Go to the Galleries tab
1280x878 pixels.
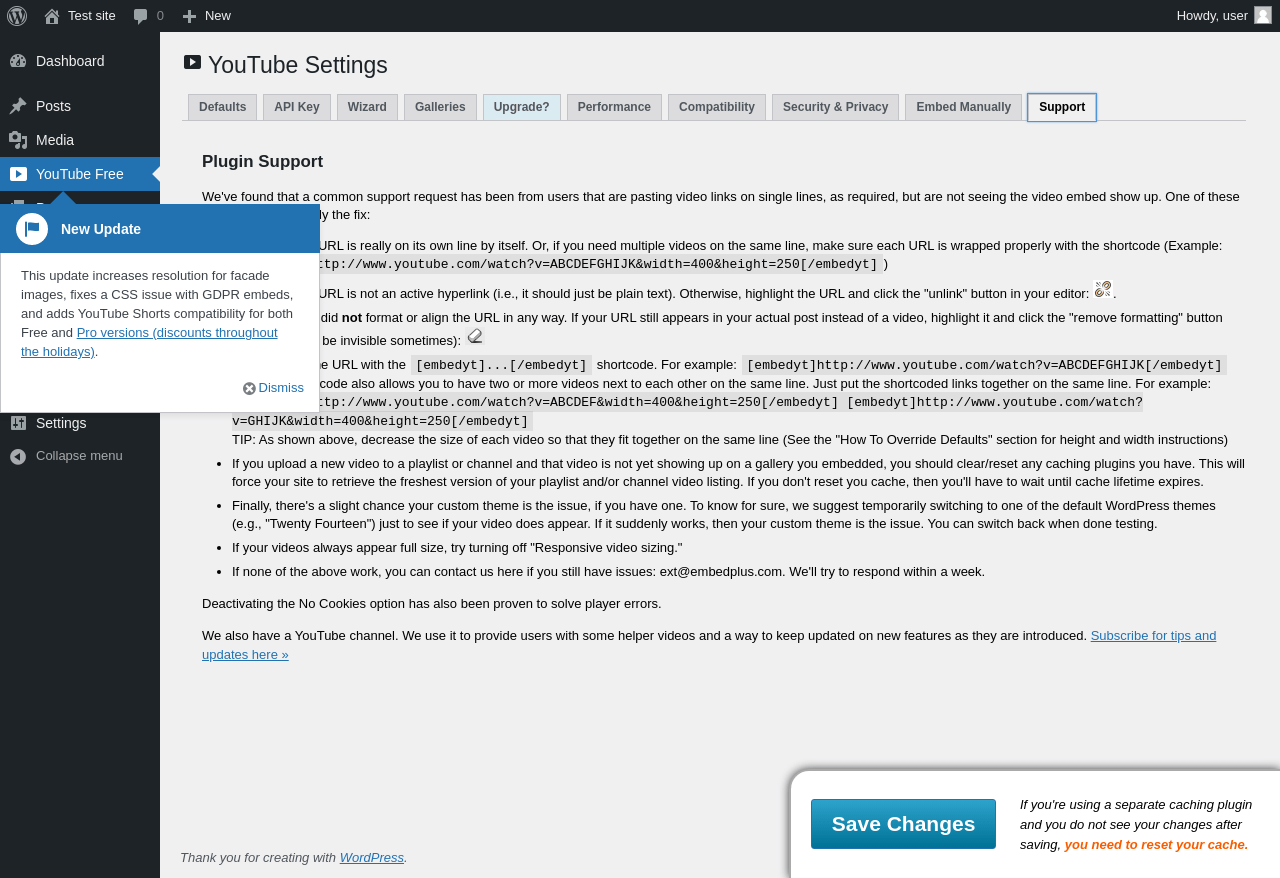tap(440, 107)
